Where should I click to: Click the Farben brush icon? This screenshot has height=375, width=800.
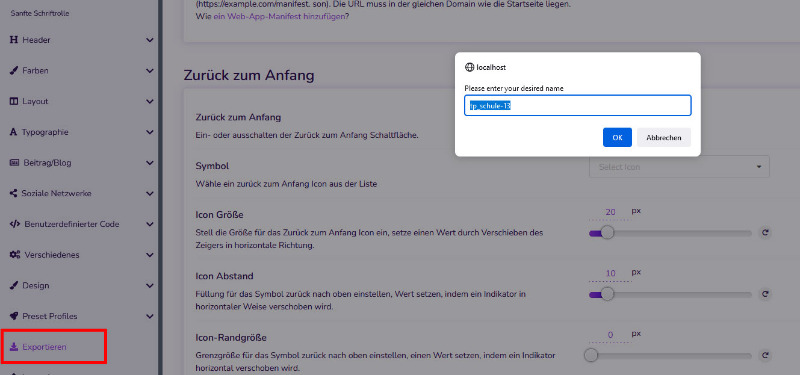click(x=14, y=71)
